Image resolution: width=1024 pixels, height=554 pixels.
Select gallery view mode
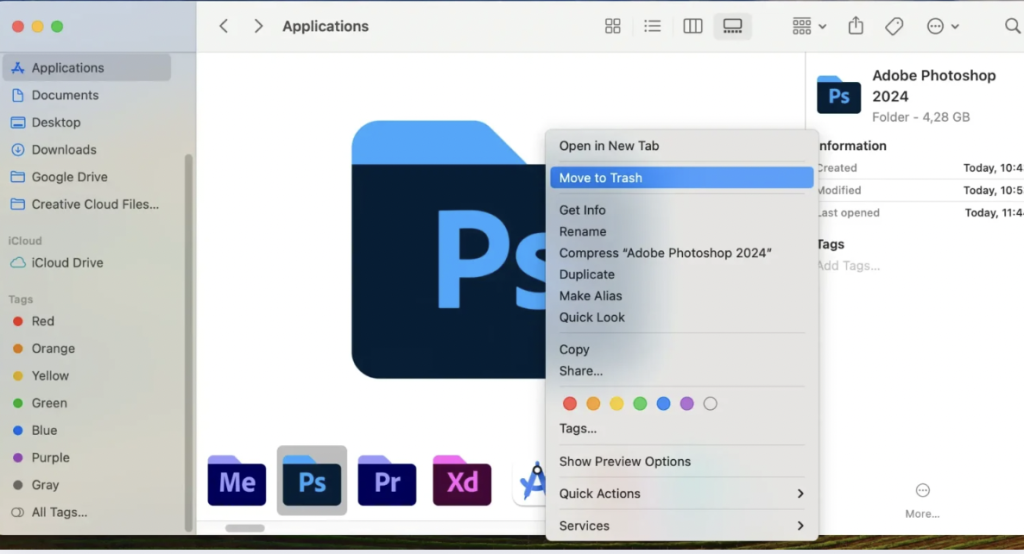click(x=732, y=27)
